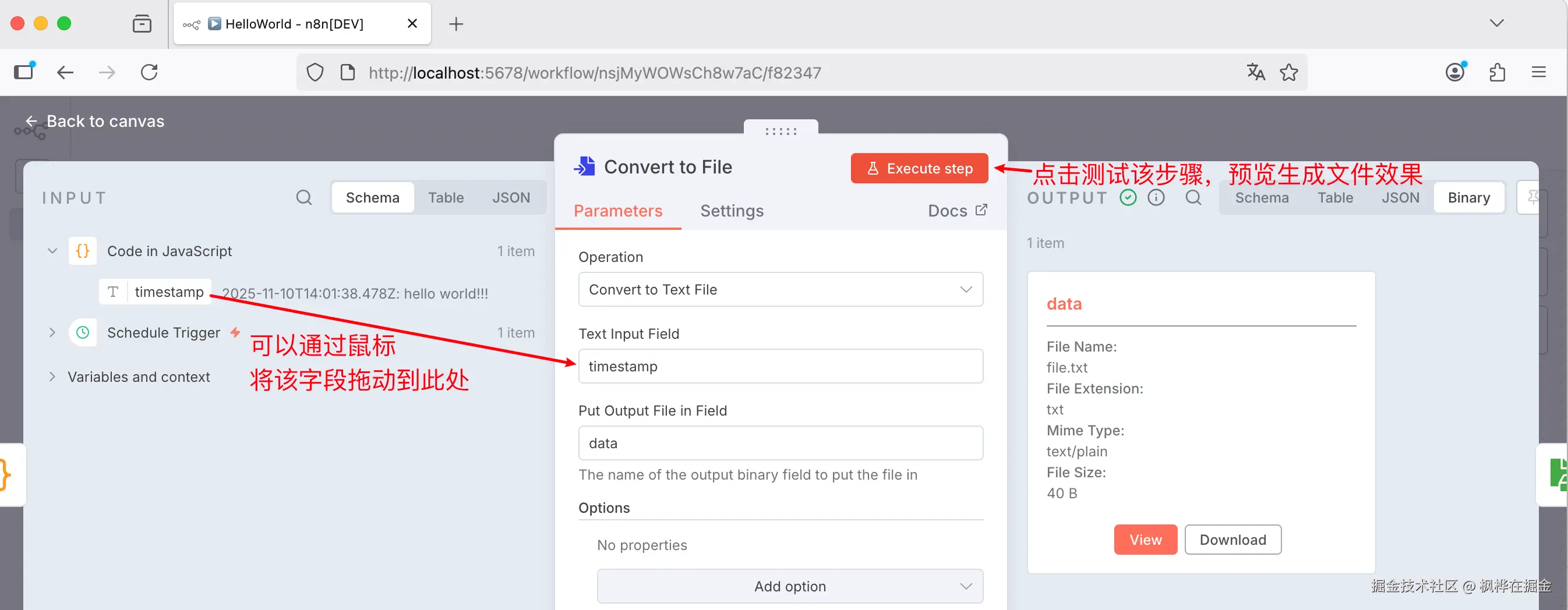This screenshot has width=1568, height=610.
Task: Select the output Binary tab
Action: click(1469, 198)
